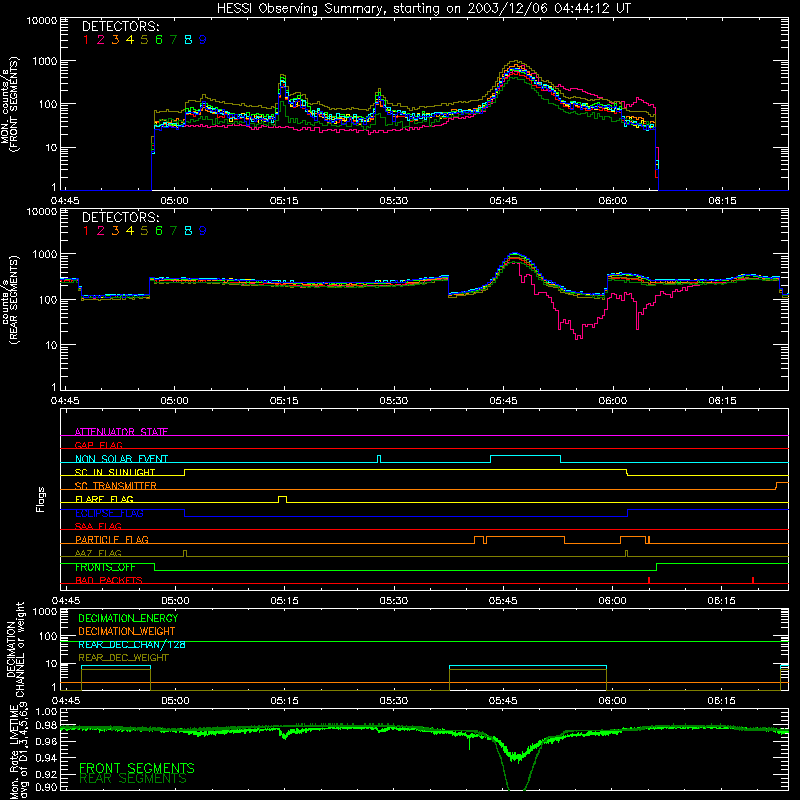Select detector 8 in the rear segments legend
Viewport: 800px width, 800px height.
pos(188,231)
